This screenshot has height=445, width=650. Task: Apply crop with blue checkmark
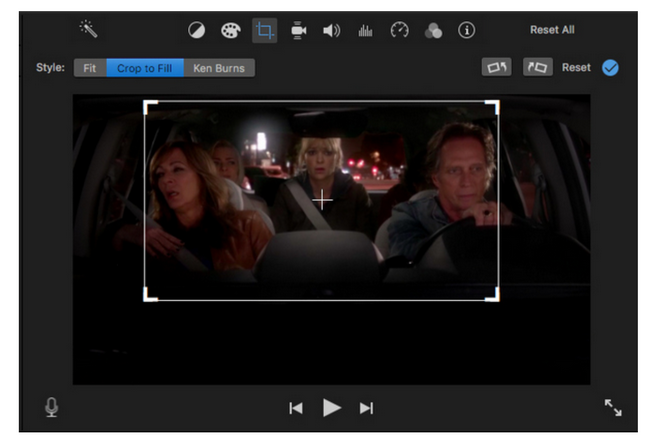pyautogui.click(x=610, y=68)
